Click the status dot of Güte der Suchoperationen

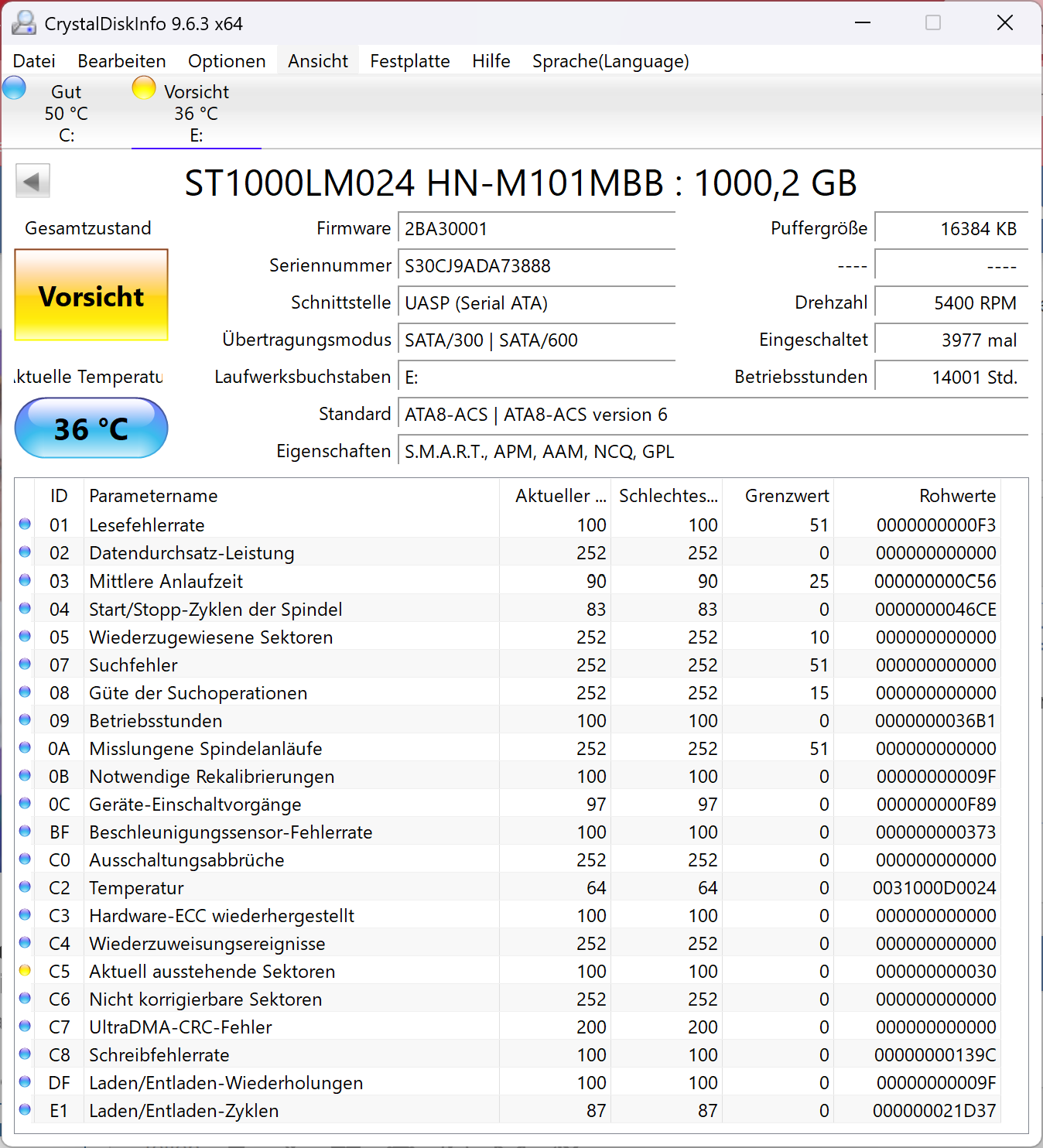pos(25,692)
